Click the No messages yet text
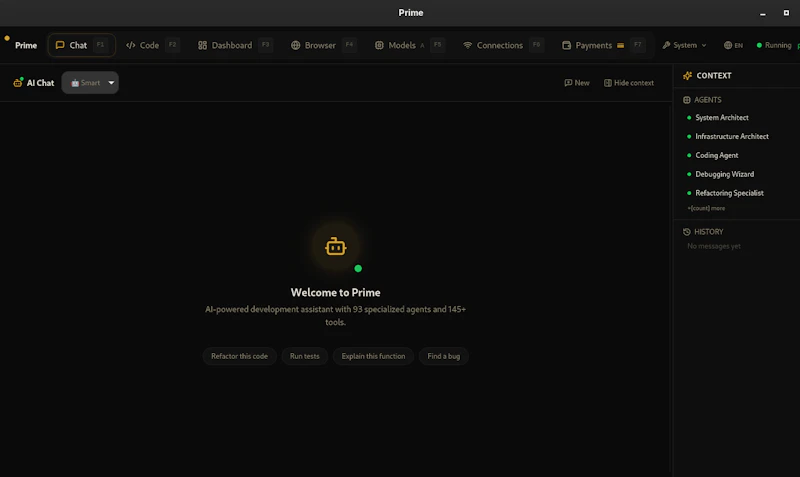The height and width of the screenshot is (477, 800). tap(714, 246)
